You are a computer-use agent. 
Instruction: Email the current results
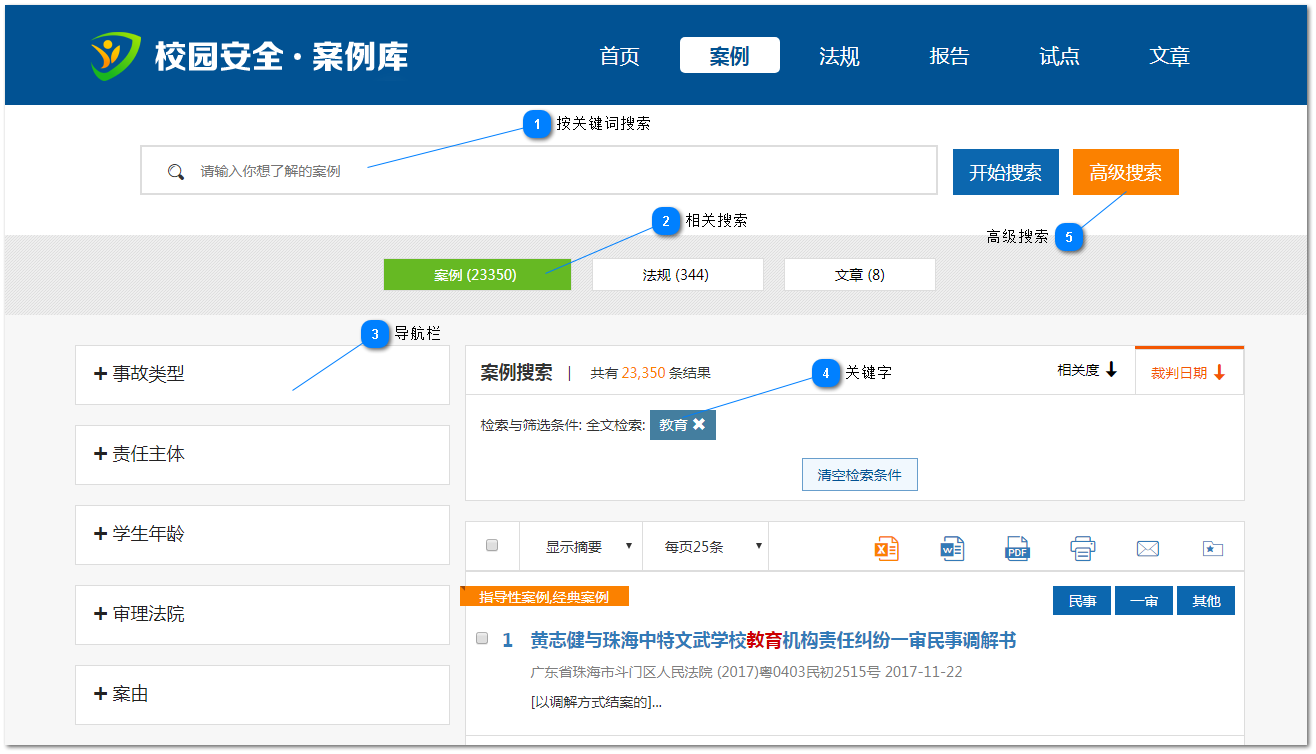1147,546
